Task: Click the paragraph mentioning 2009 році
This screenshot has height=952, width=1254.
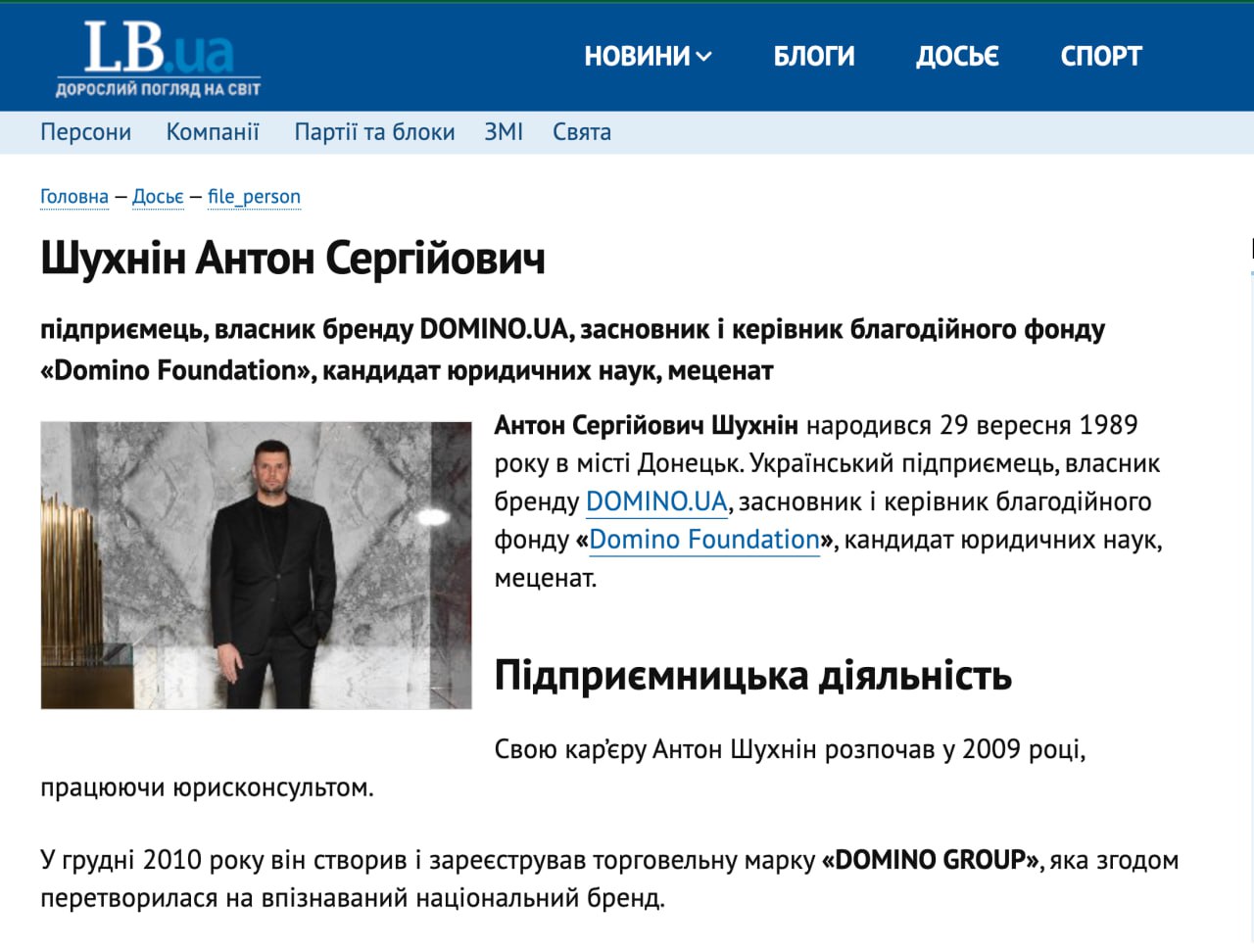Action: (563, 768)
